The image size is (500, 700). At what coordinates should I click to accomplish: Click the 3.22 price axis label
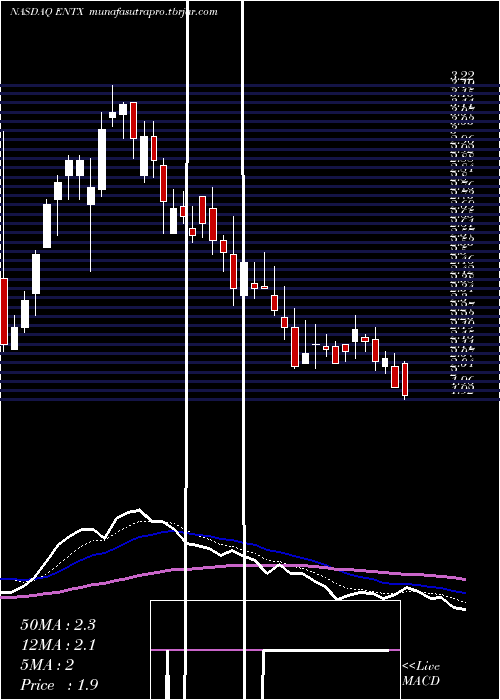[462, 76]
